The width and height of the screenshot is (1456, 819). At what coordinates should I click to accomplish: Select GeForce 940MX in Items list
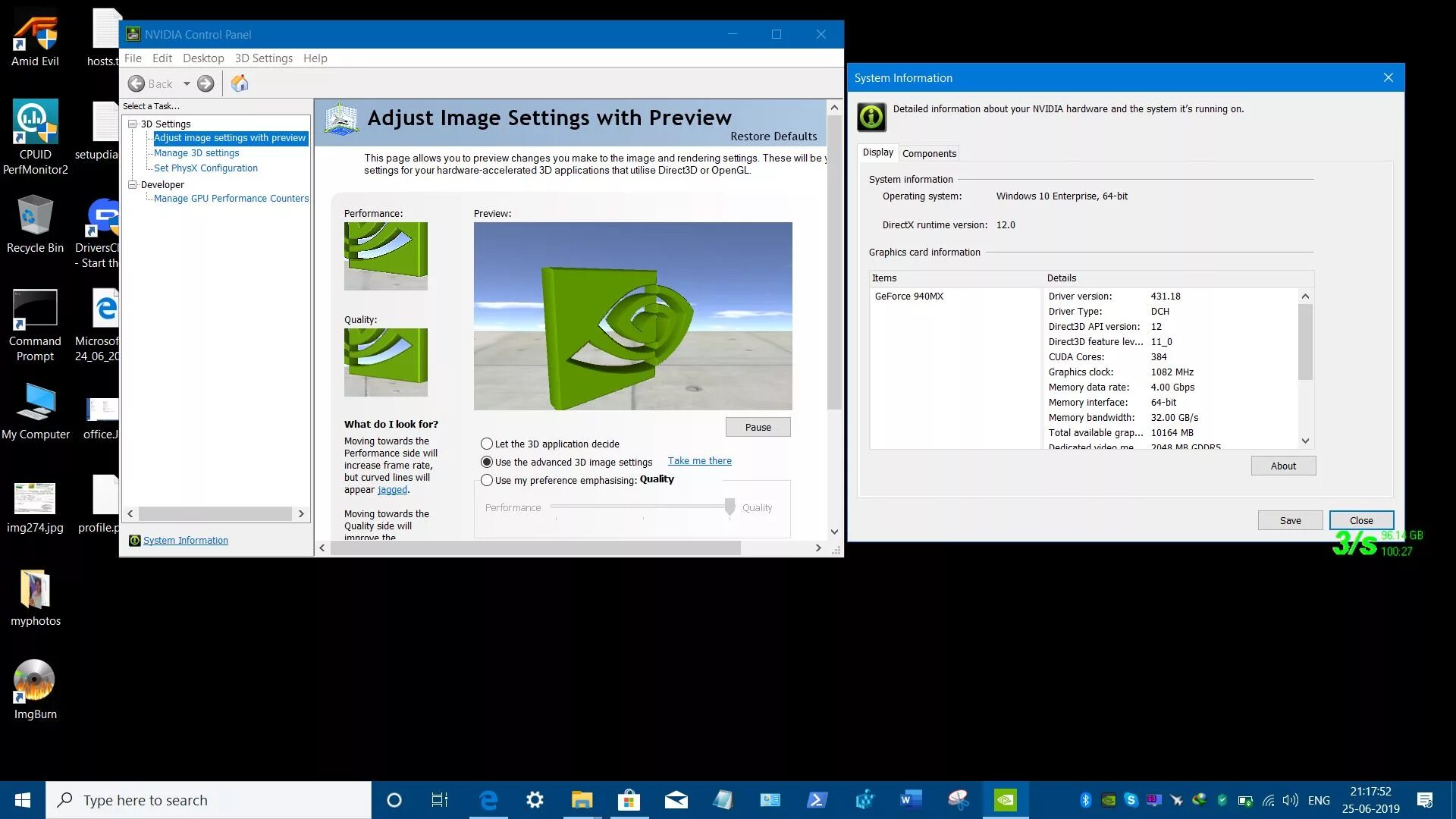click(909, 297)
